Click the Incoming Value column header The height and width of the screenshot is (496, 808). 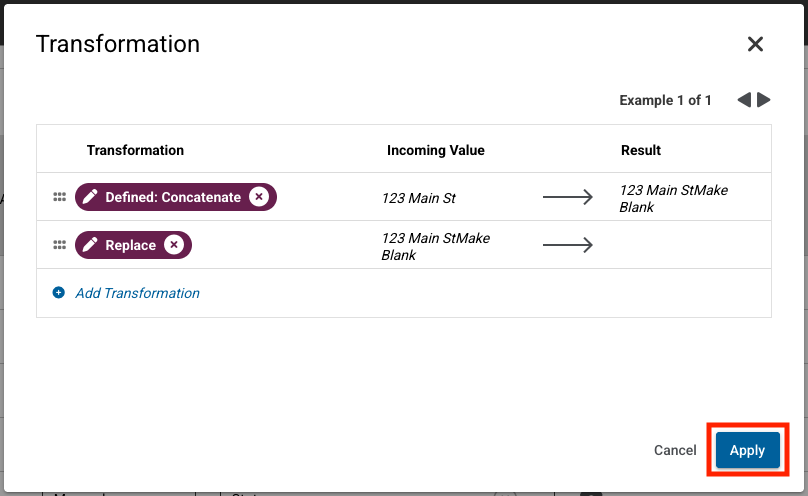(435, 150)
